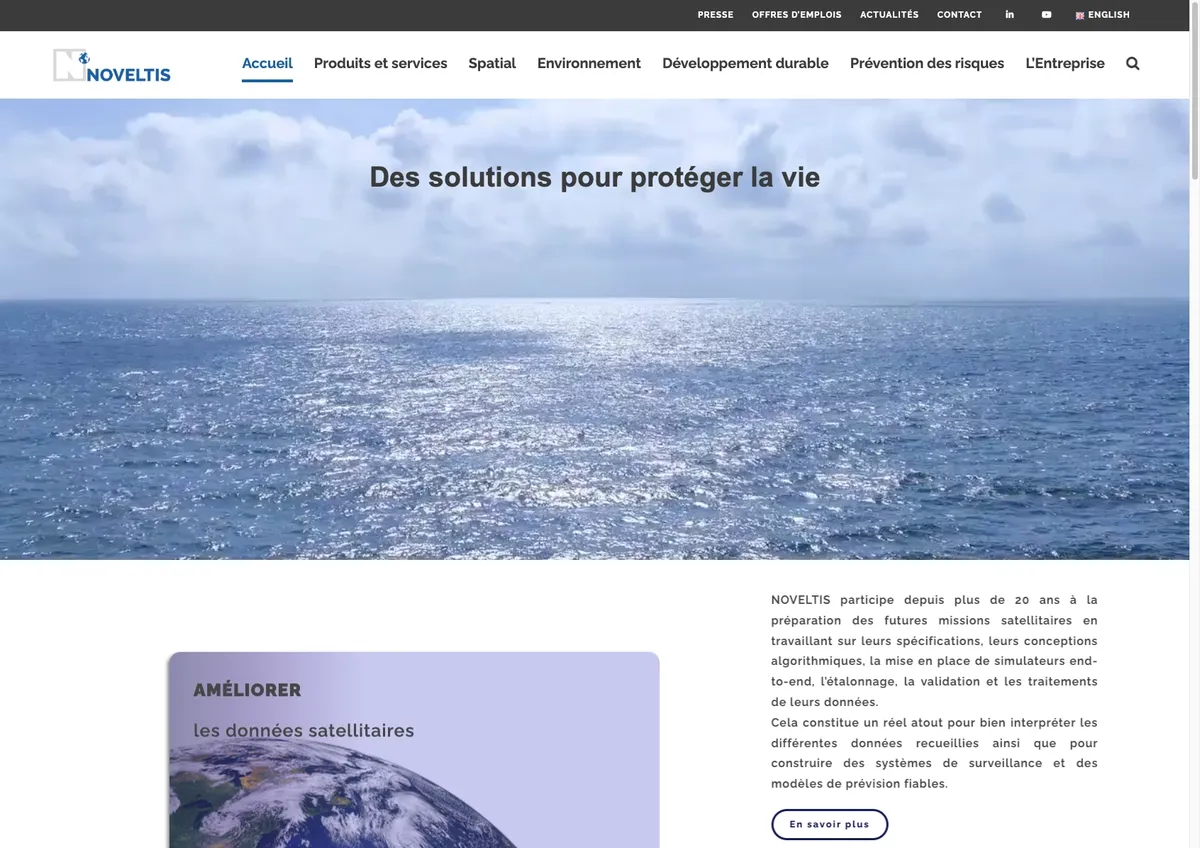Open the Contact link
Viewport: 1200px width, 848px height.
click(959, 15)
